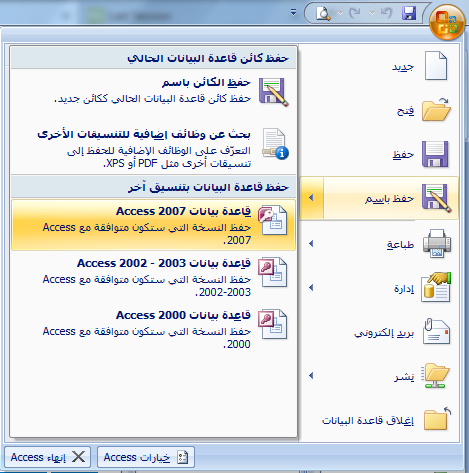Image resolution: width=469 pixels, height=473 pixels.
Task: Click the database management icon for إدارة
Action: coord(436,287)
